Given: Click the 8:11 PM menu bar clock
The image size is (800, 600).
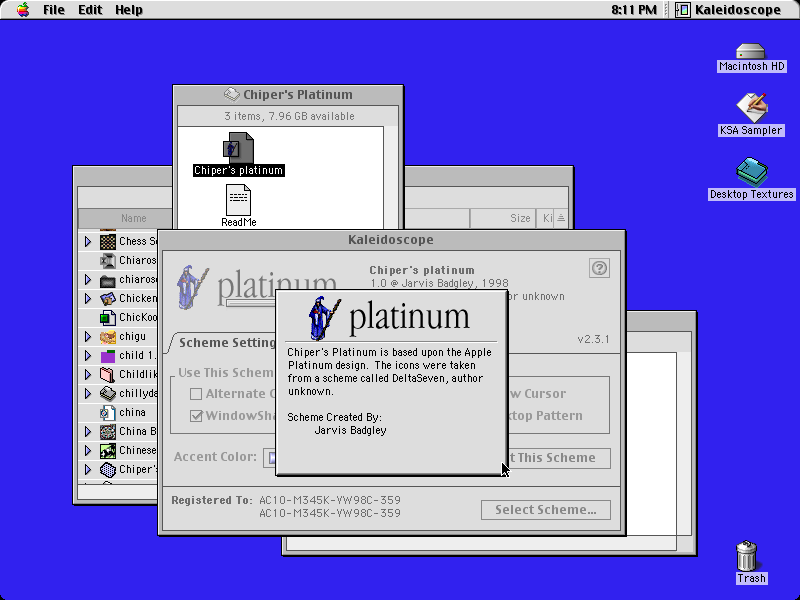Looking at the screenshot, I should tap(634, 10).
